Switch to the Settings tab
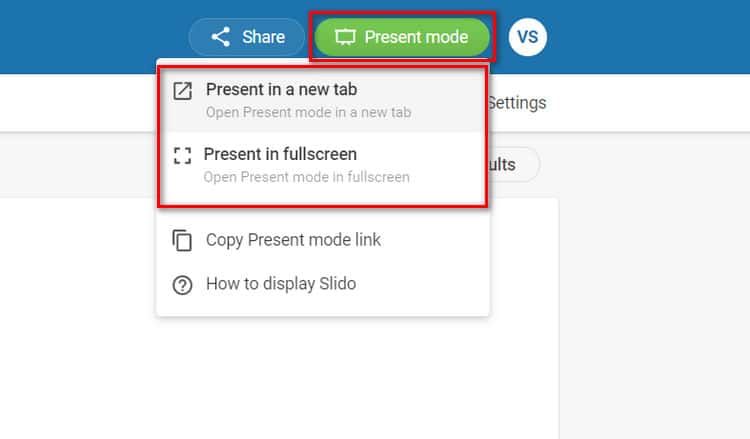 click(x=517, y=103)
